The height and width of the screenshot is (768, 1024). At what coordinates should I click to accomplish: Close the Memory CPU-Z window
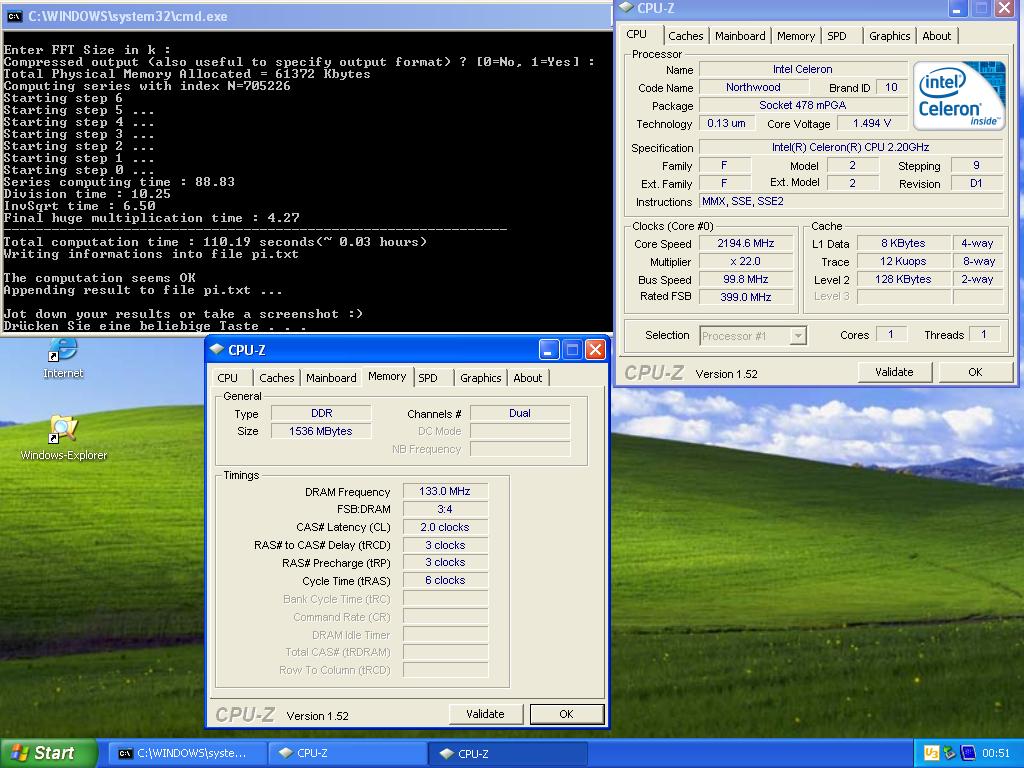click(x=595, y=350)
